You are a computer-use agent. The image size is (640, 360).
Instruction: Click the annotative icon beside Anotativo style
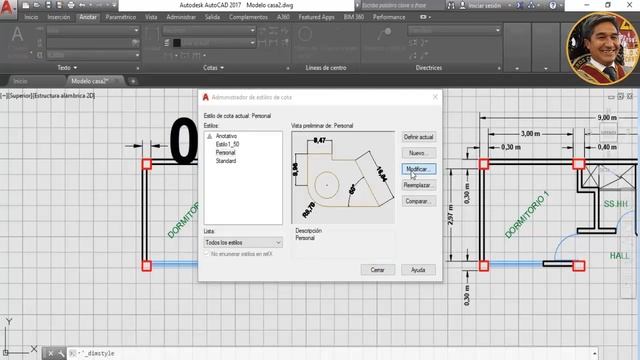point(209,136)
